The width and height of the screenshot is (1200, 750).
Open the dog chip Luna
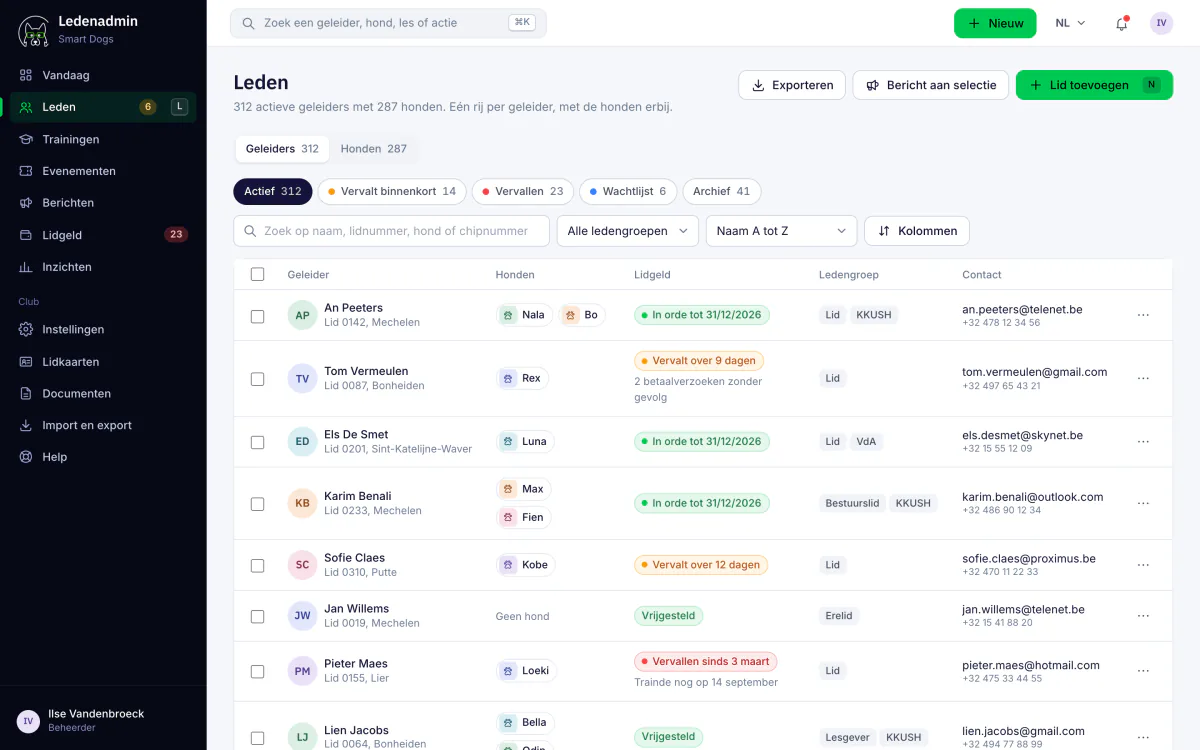[526, 441]
